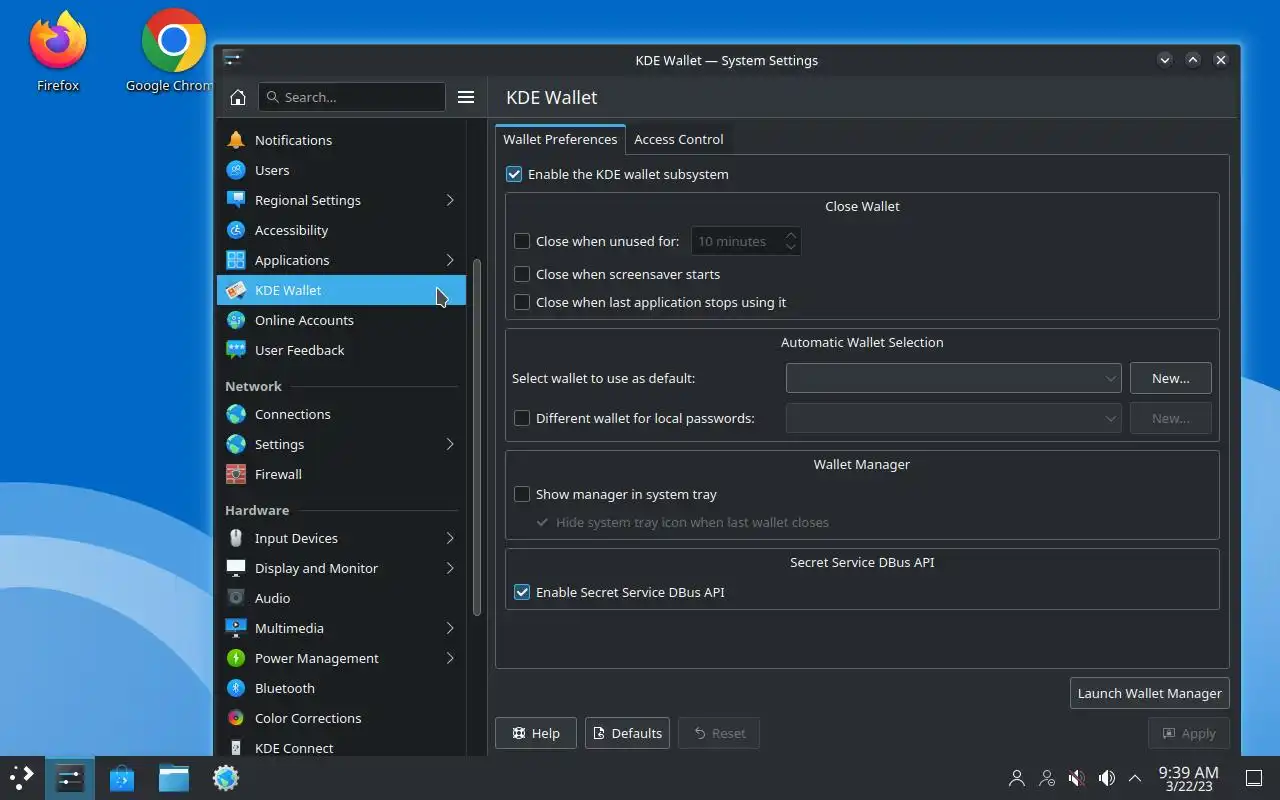
Task: Toggle Enable Secret Service DBus API checkbox
Action: pos(522,592)
